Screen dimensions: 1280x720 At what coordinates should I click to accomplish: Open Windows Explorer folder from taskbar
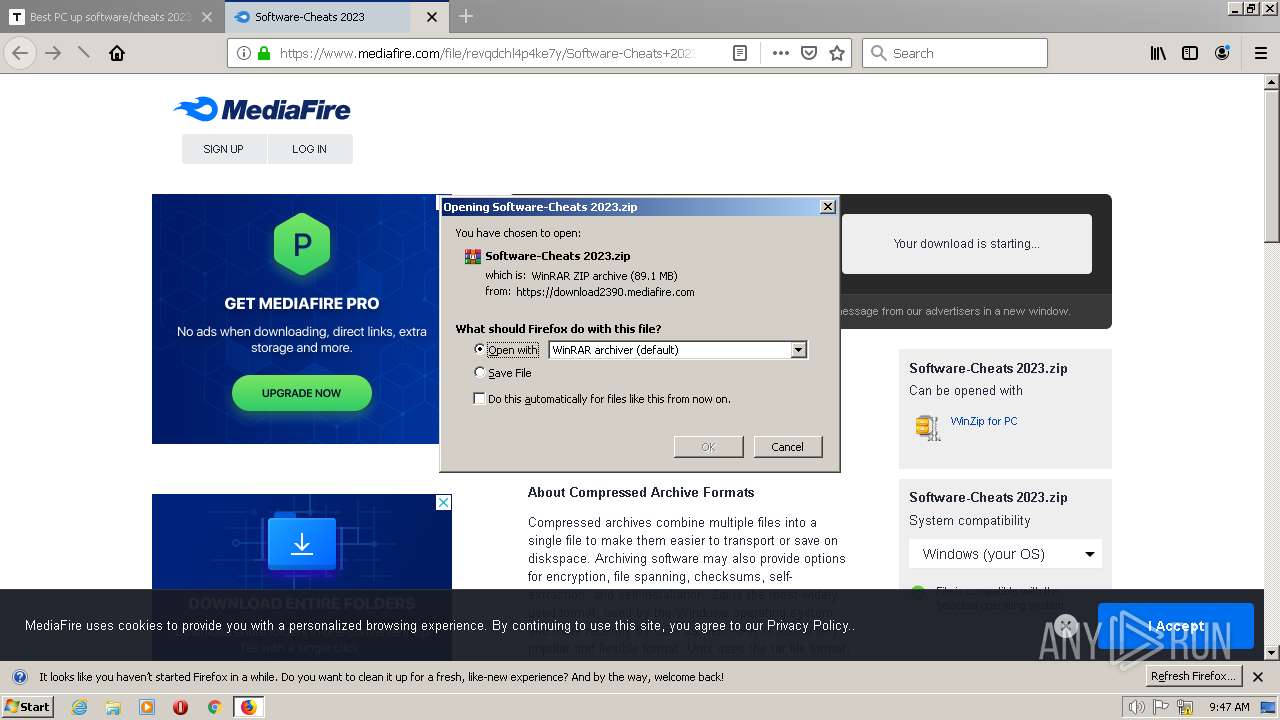pos(113,707)
